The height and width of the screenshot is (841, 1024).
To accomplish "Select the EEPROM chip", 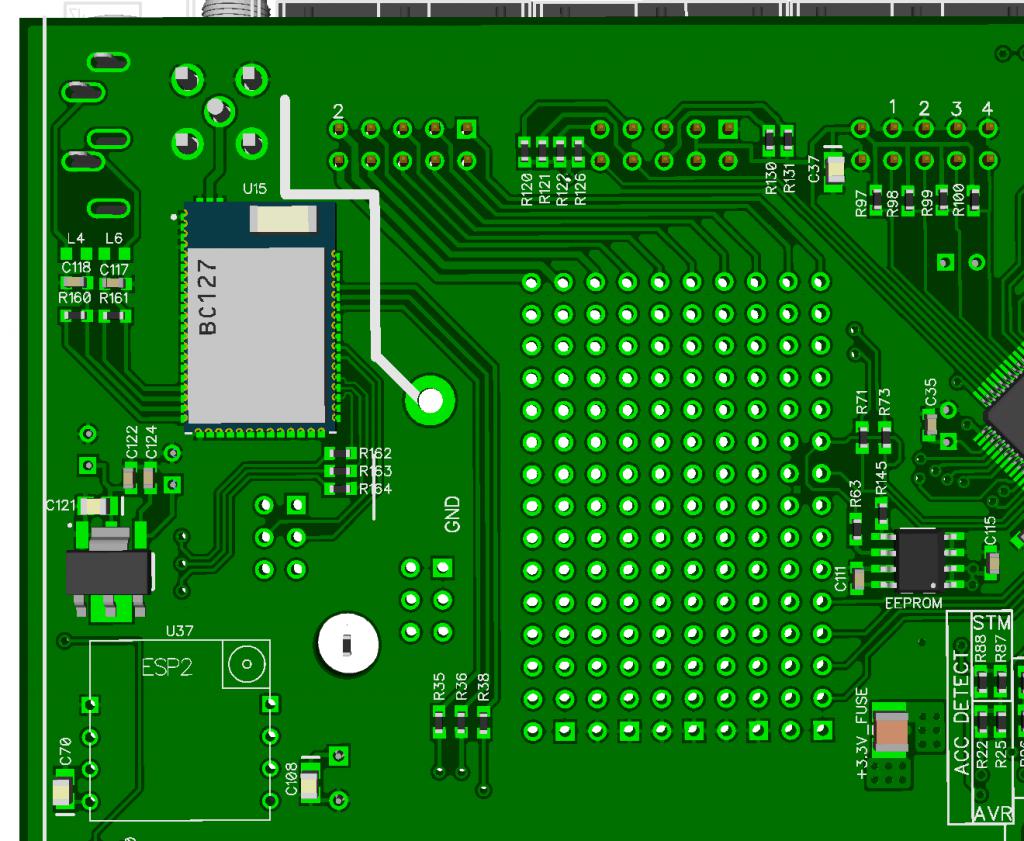I will coord(917,561).
